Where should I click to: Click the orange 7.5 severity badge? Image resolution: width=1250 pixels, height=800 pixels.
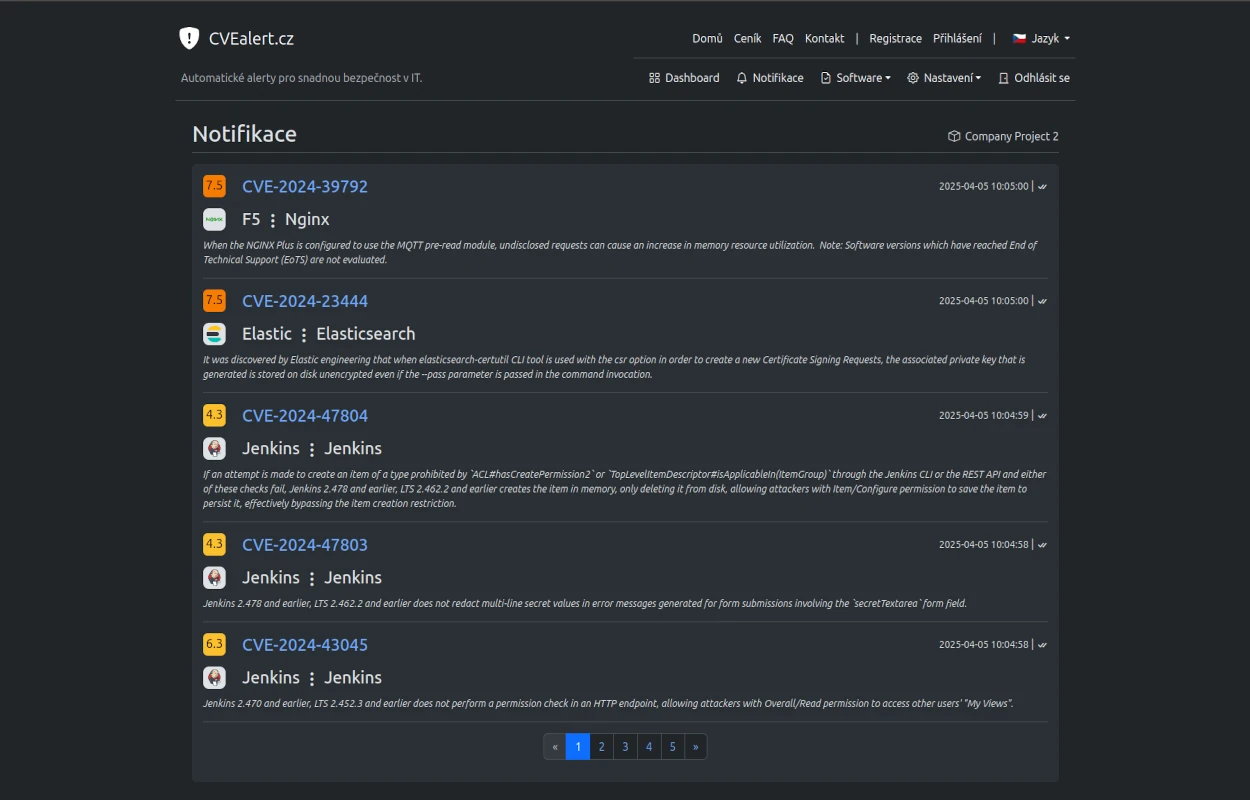click(x=214, y=185)
